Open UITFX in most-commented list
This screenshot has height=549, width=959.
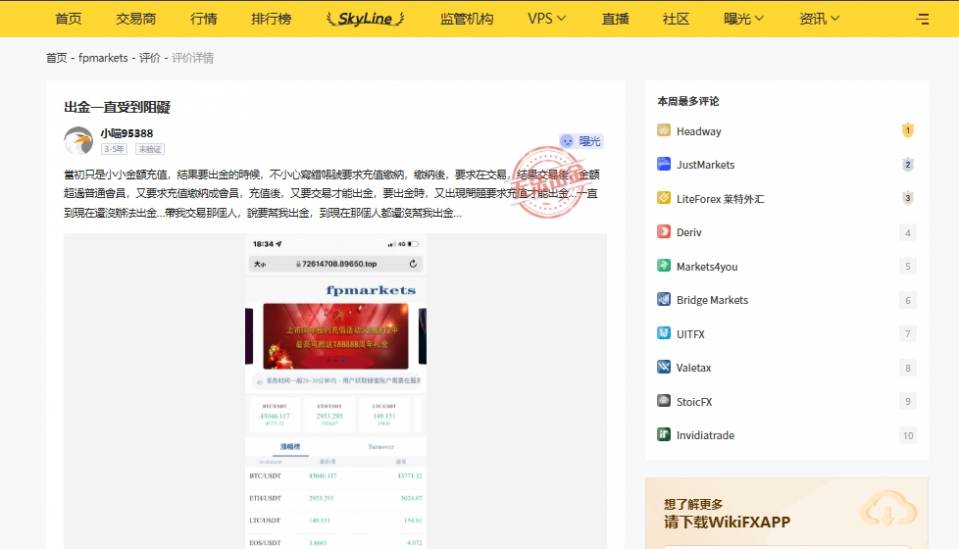[691, 334]
